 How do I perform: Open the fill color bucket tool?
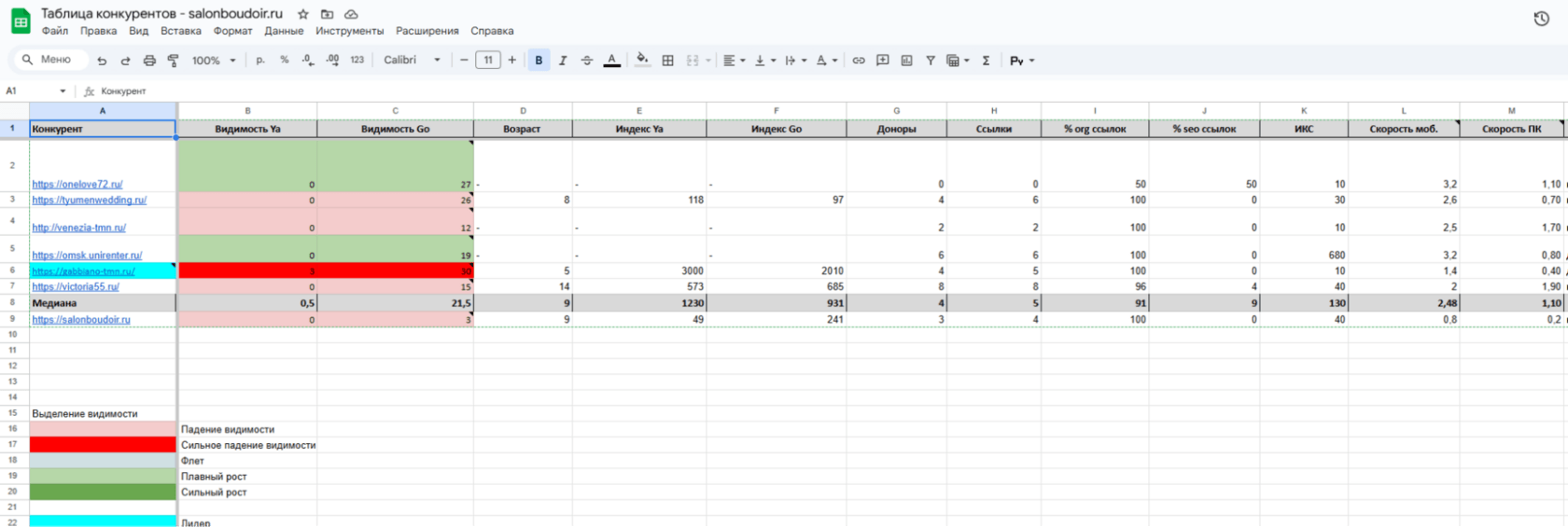coord(642,60)
